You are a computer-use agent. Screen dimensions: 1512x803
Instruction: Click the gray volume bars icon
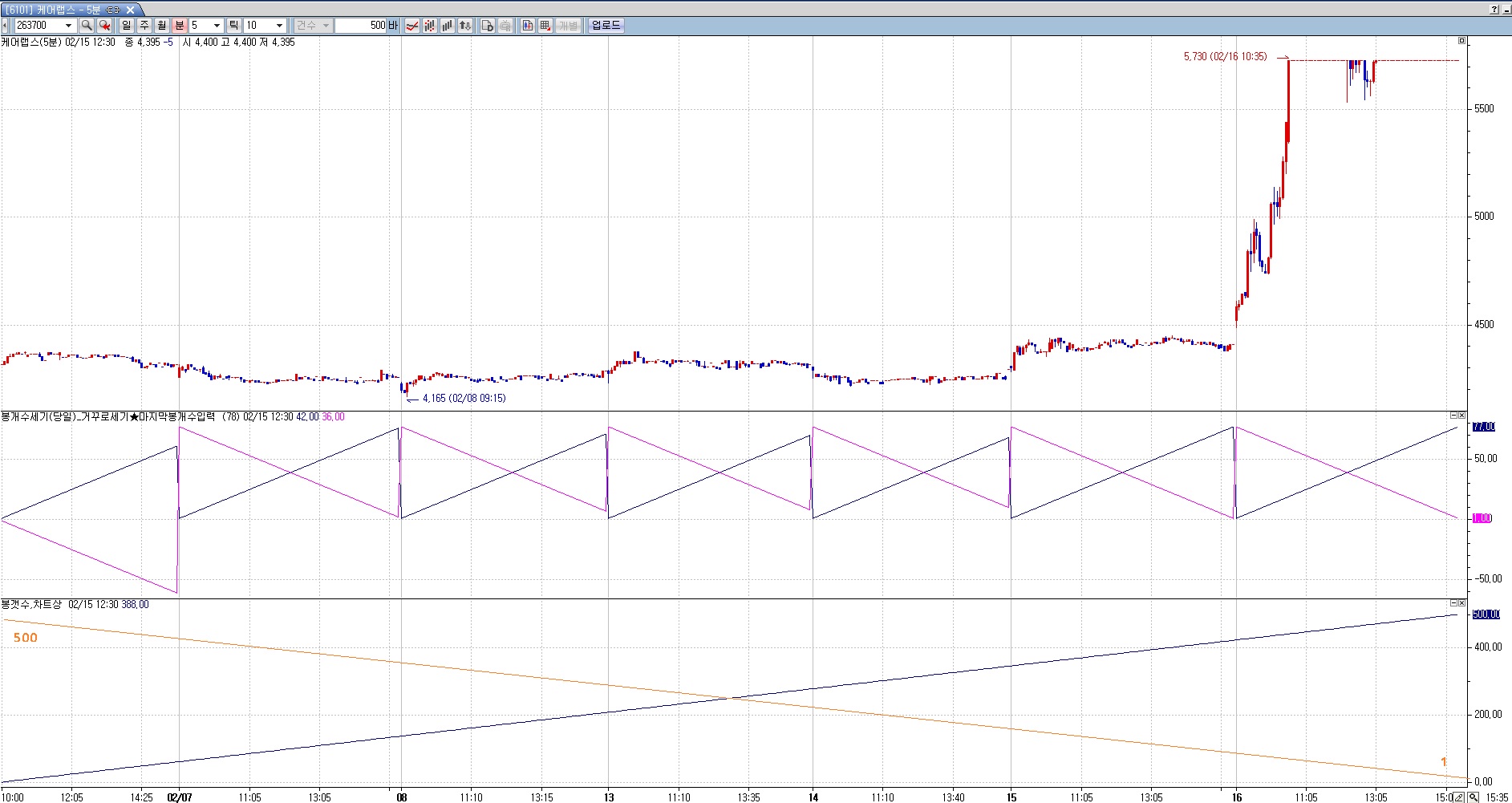pos(448,26)
